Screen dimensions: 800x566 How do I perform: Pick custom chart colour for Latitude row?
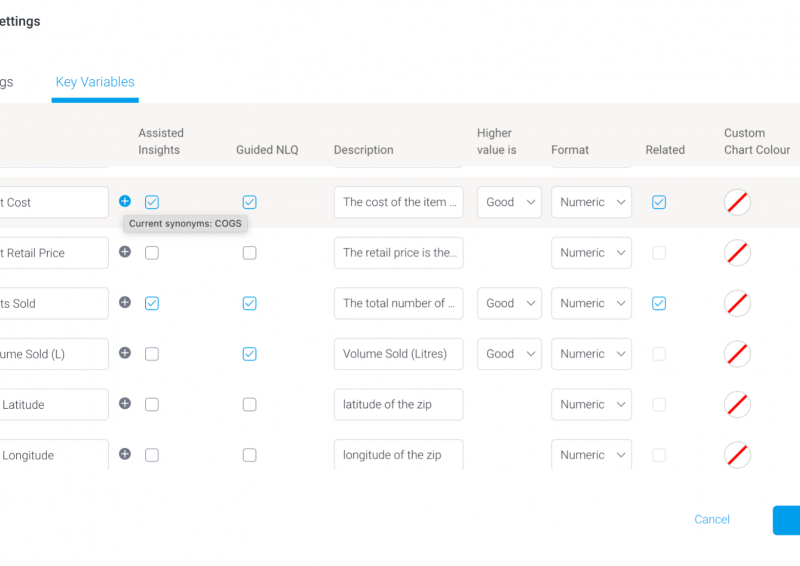click(x=737, y=404)
